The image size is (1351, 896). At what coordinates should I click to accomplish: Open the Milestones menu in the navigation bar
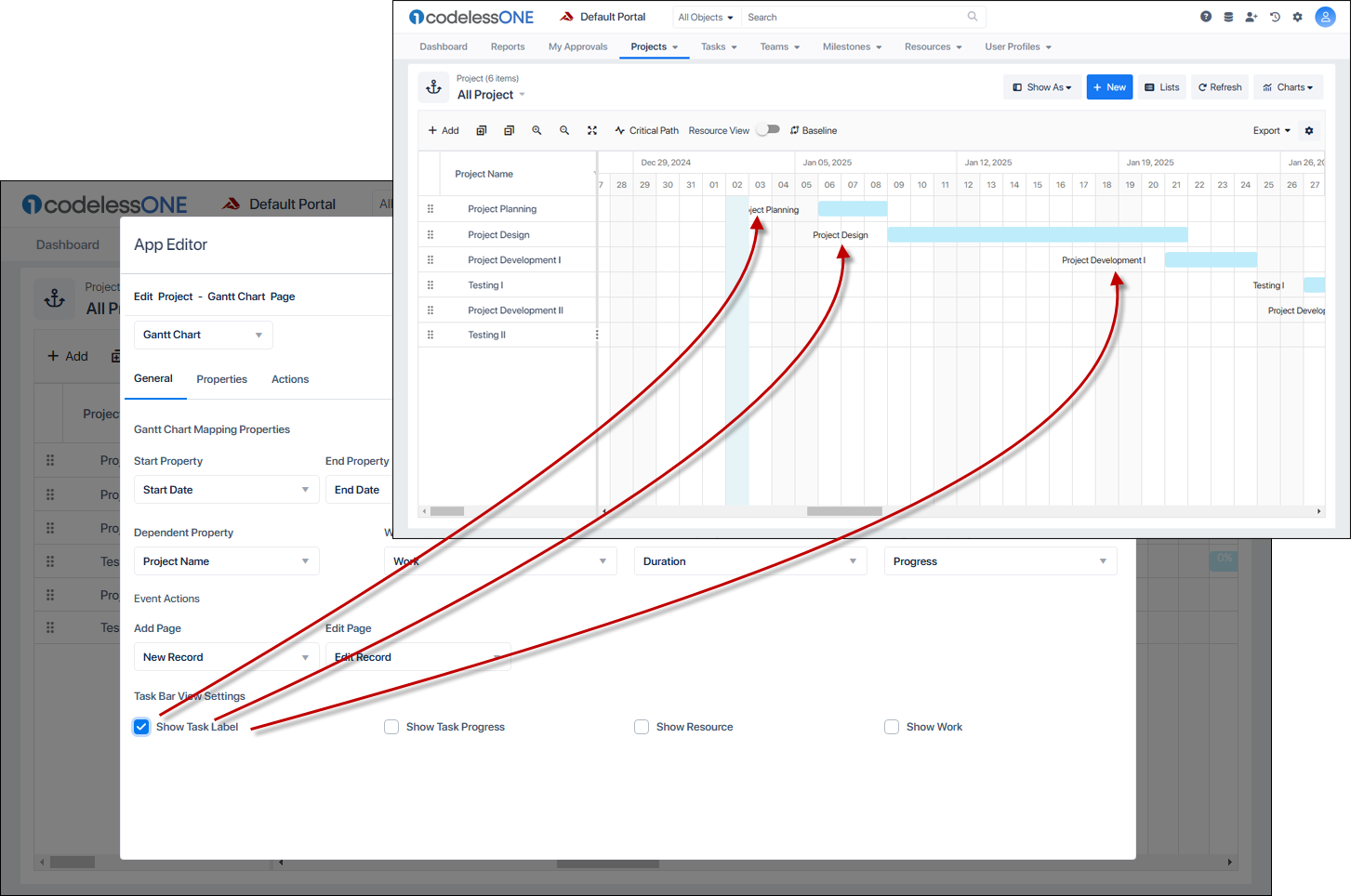pos(852,46)
